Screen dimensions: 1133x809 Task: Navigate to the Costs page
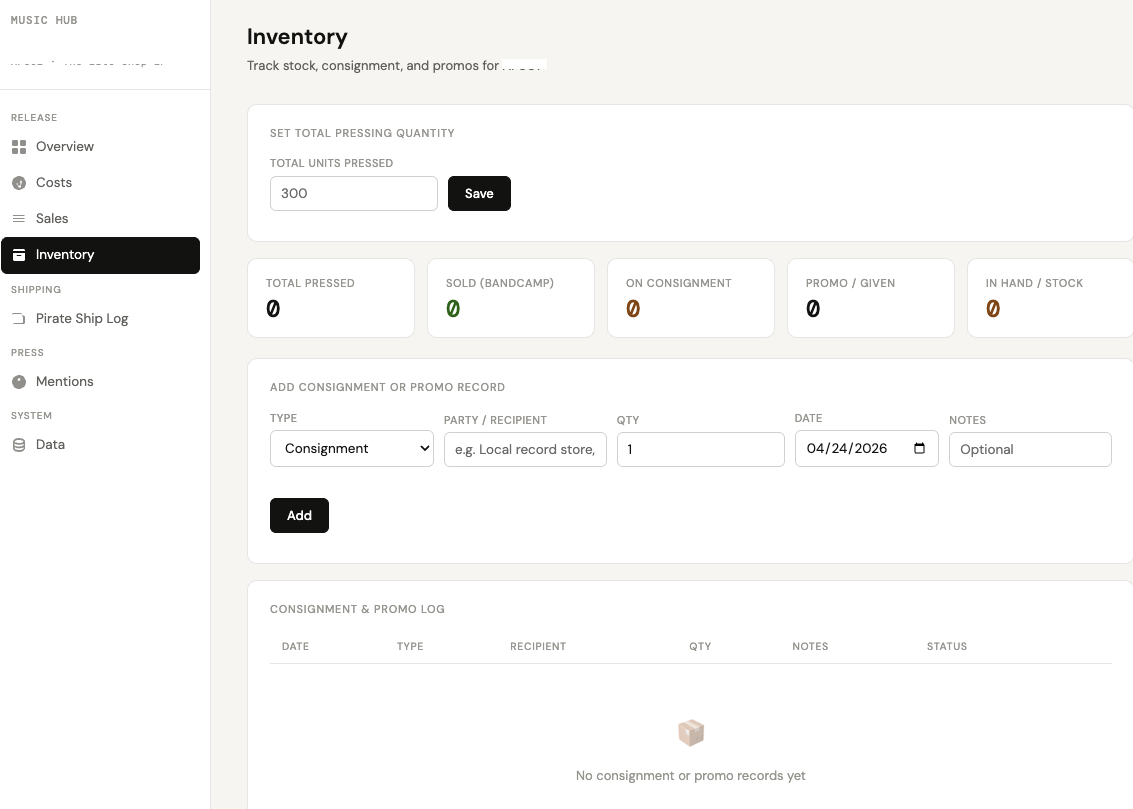(55, 182)
